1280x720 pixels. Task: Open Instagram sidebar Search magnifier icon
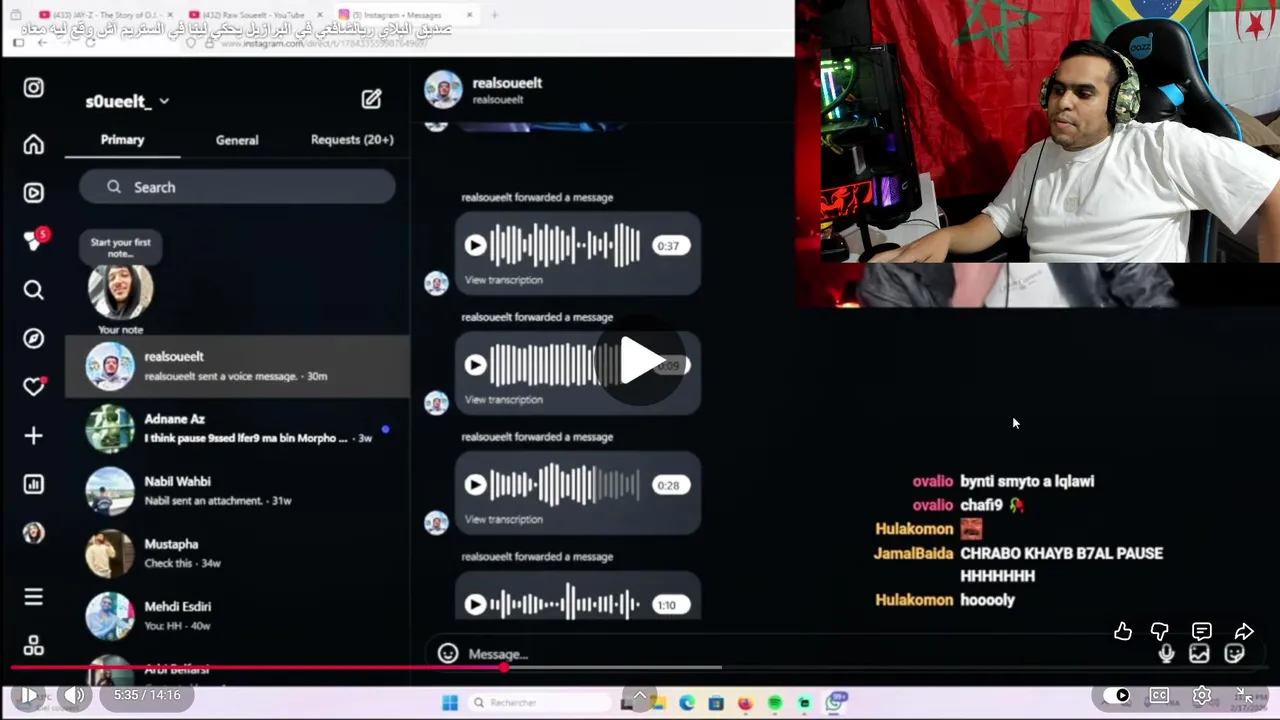33,290
